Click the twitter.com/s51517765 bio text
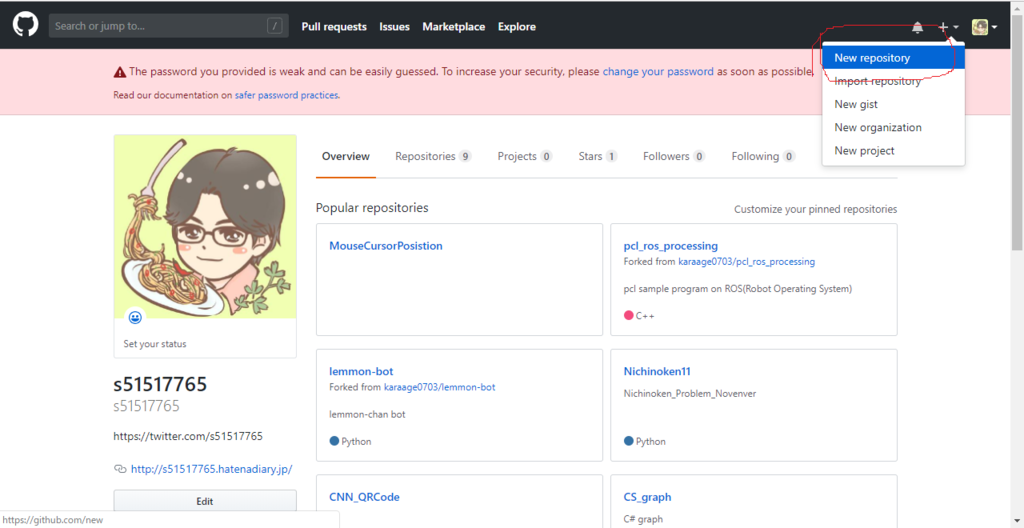Screen dimensions: 1024x528 click(x=188, y=437)
